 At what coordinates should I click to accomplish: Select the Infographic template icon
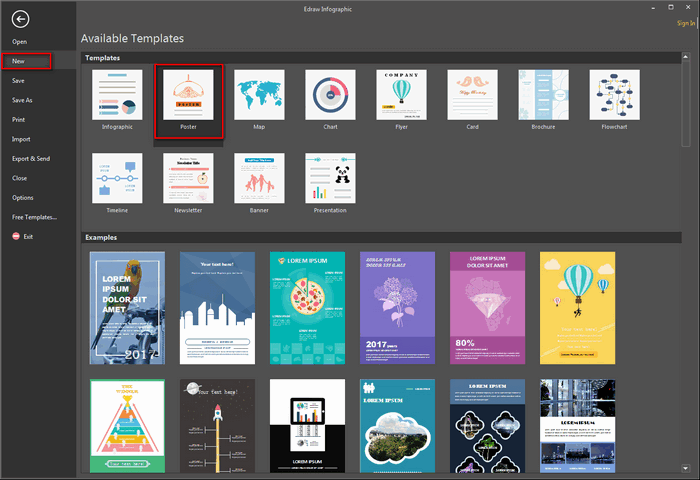click(117, 95)
